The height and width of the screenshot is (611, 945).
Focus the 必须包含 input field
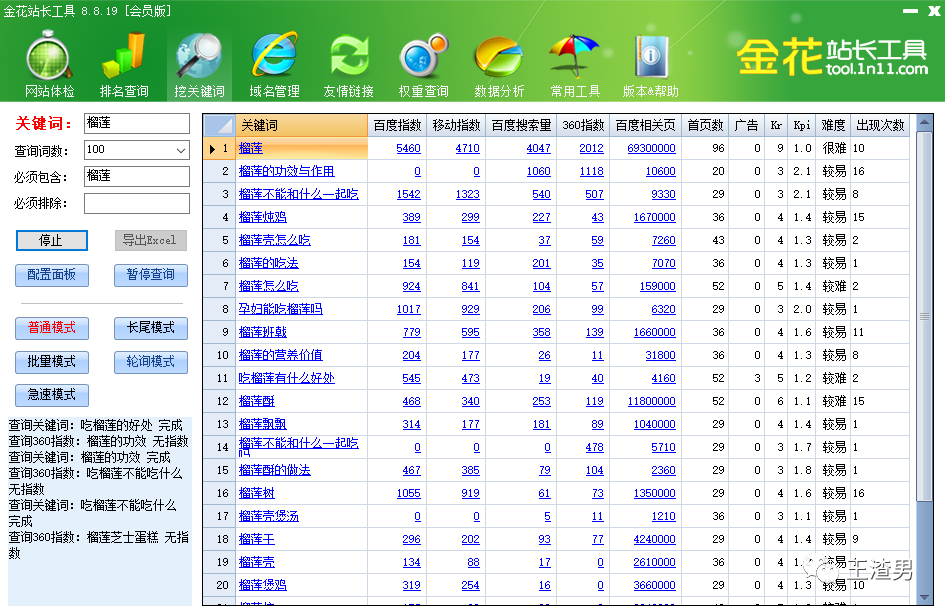tap(137, 176)
